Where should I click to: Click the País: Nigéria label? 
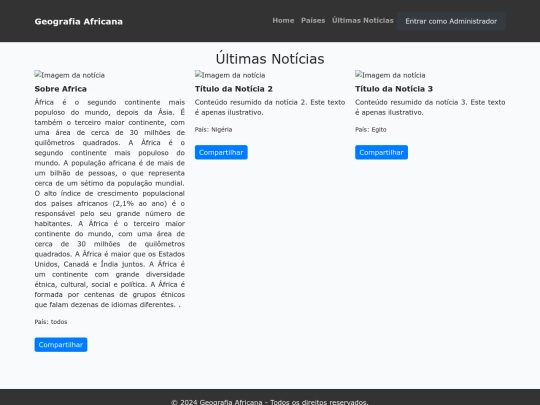214,129
